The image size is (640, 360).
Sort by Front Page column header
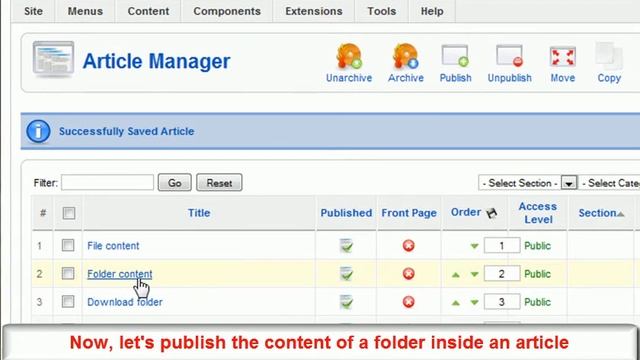pyautogui.click(x=409, y=213)
